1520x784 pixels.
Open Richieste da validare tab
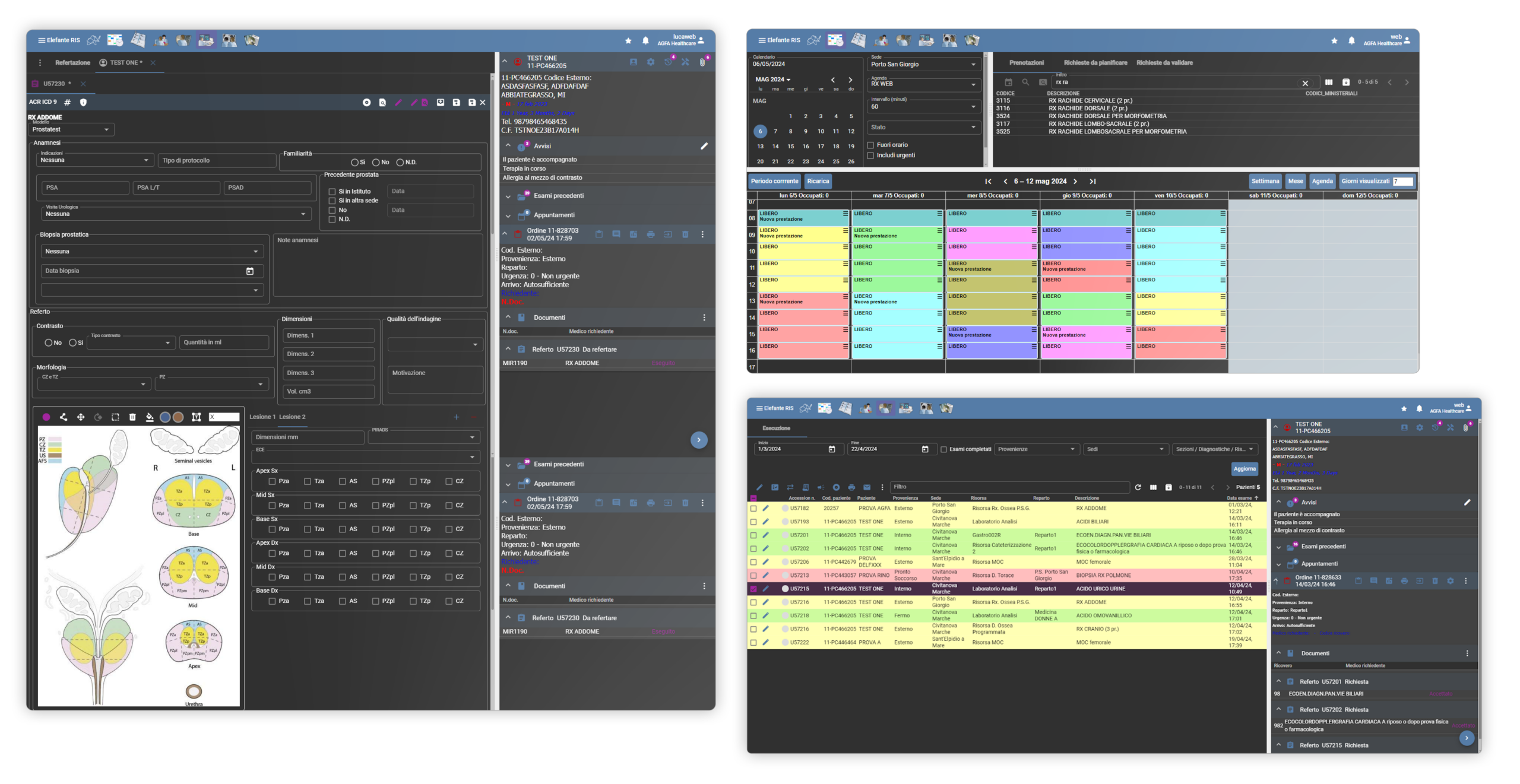tap(1164, 62)
